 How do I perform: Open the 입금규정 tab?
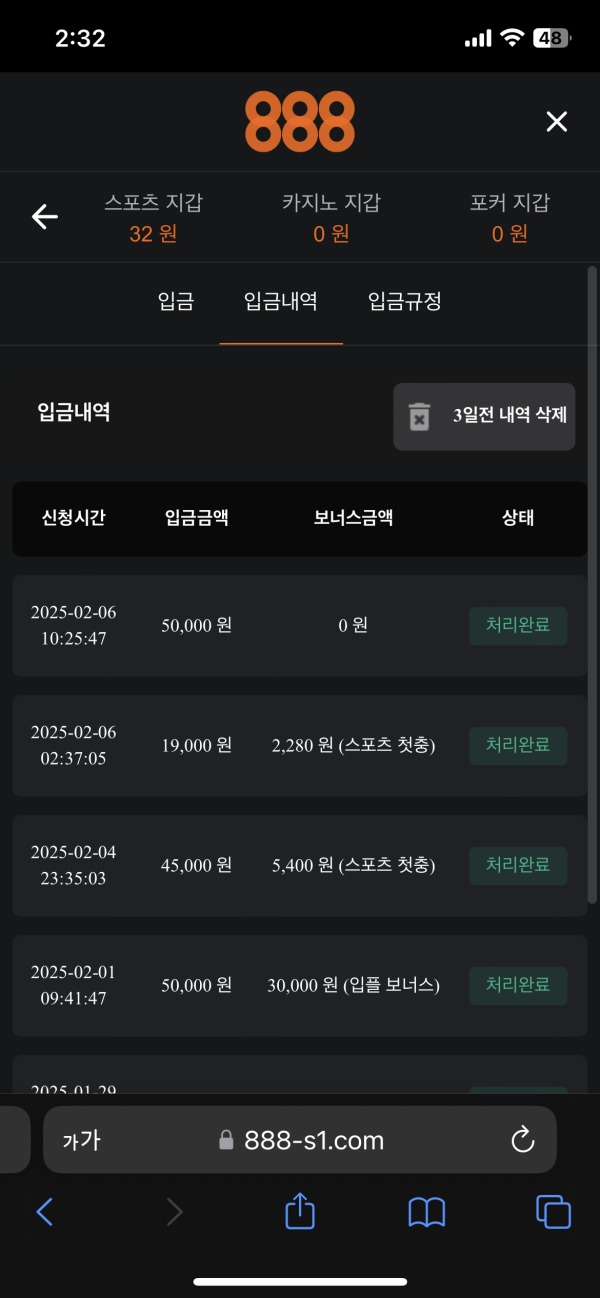coord(403,303)
